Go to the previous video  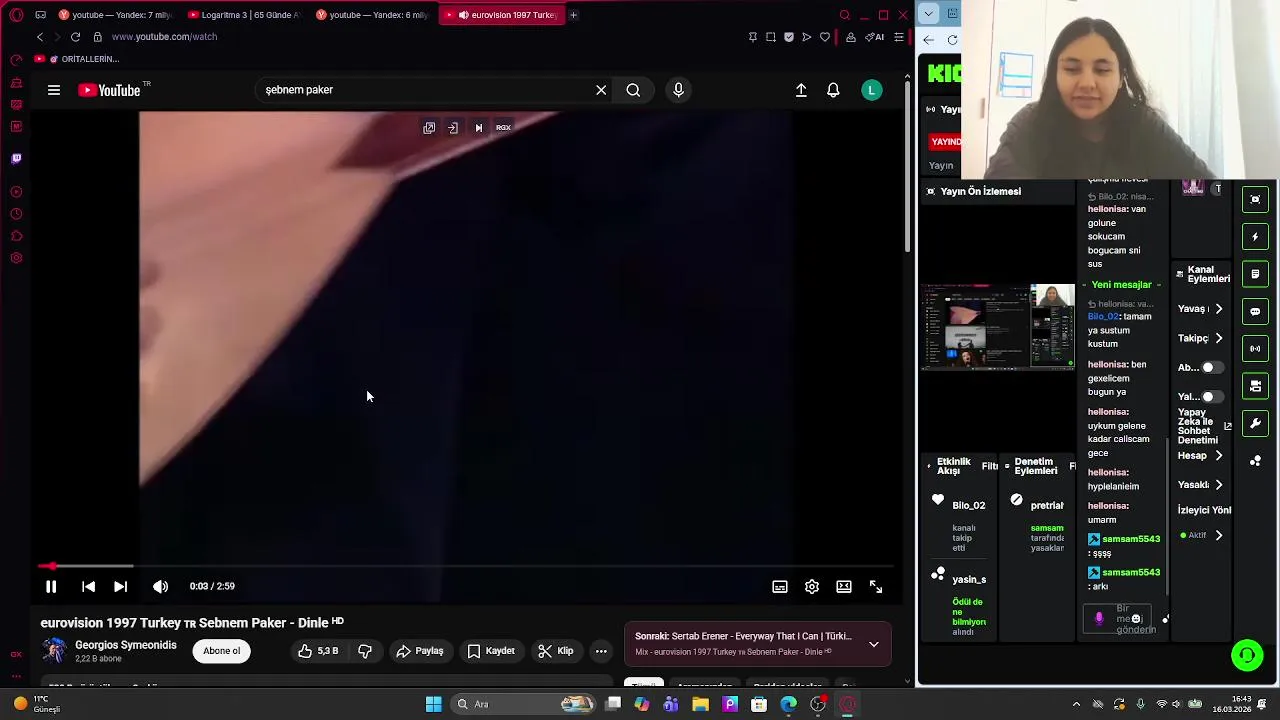[x=88, y=587]
